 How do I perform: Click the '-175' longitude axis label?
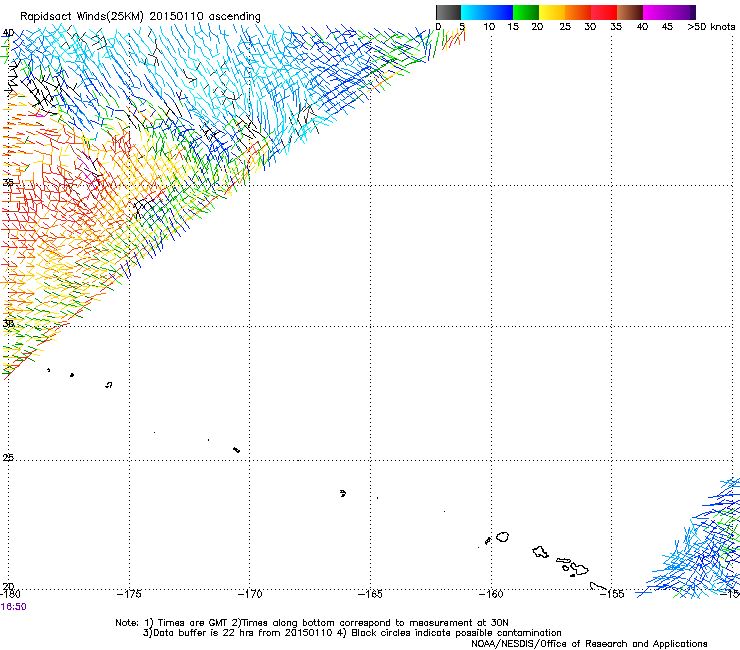tap(128, 594)
